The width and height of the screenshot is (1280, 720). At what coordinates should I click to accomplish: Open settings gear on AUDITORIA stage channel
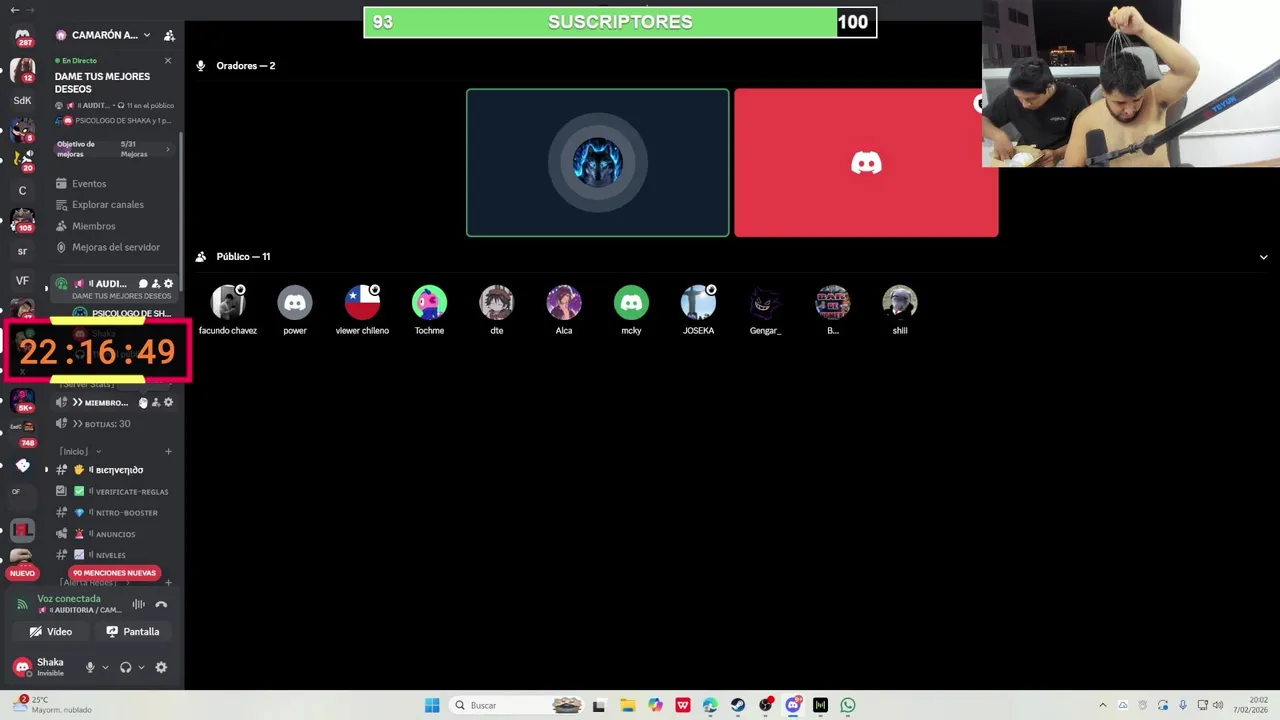pyautogui.click(x=168, y=284)
